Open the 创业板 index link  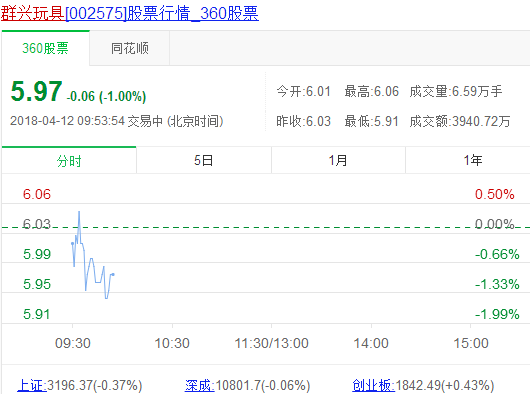point(373,385)
